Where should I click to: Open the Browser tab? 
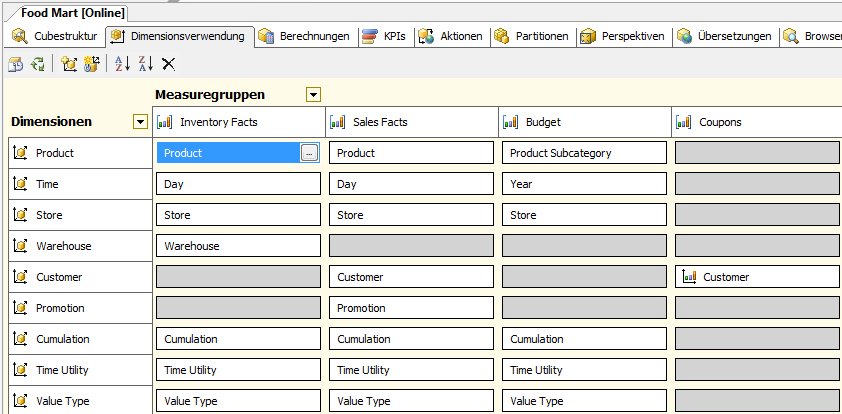click(811, 37)
